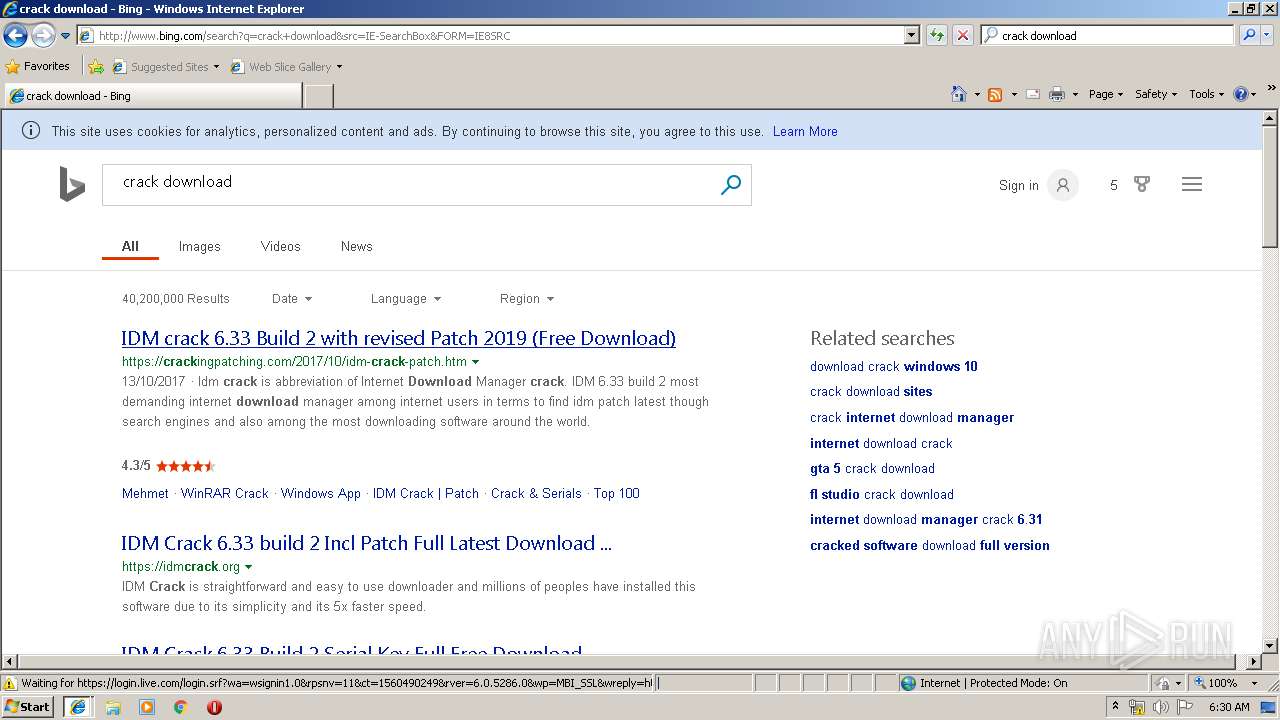Image resolution: width=1280 pixels, height=720 pixels.
Task: Open the Tools menu
Action: pyautogui.click(x=1207, y=94)
